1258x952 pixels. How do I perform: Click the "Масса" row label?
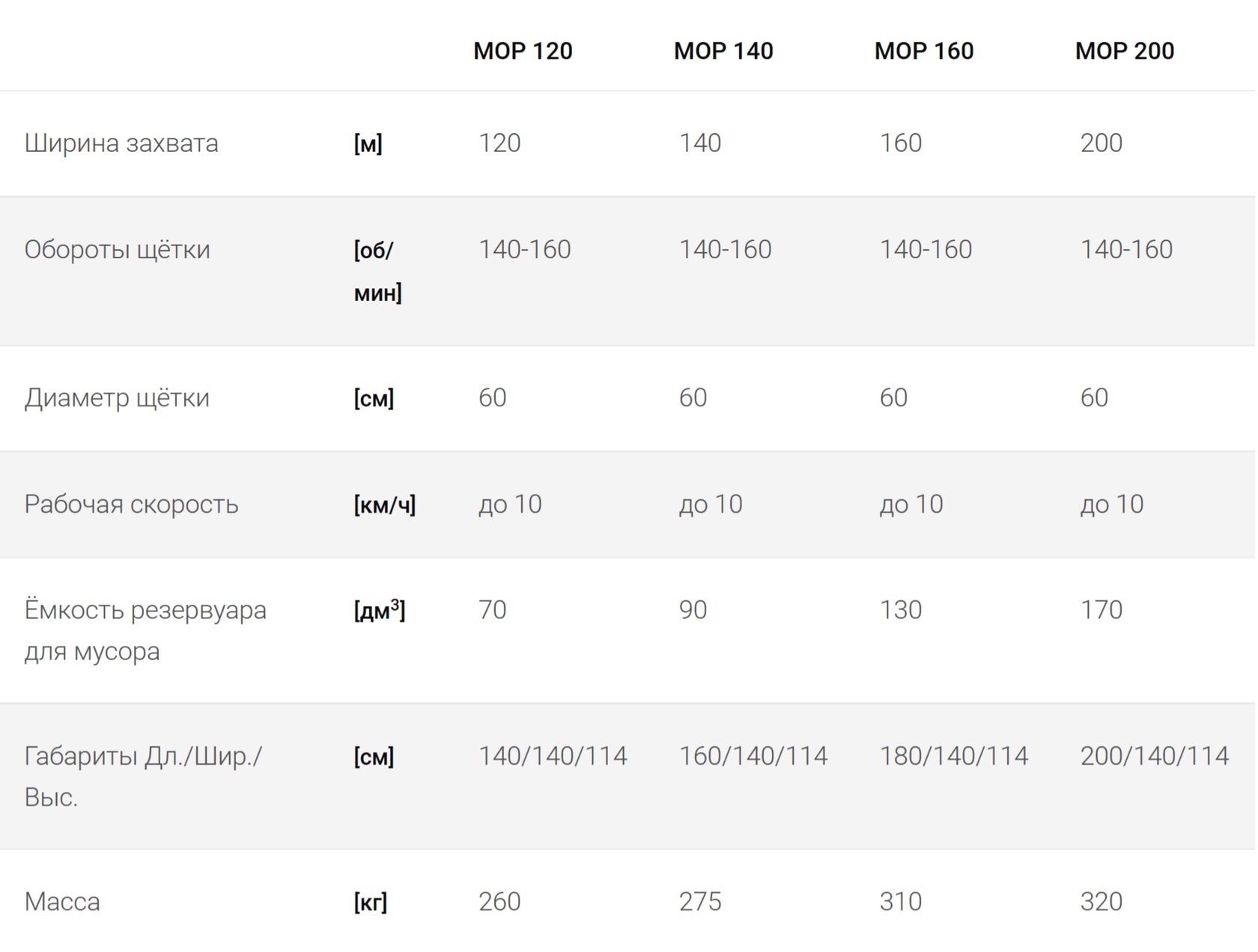coord(62,902)
